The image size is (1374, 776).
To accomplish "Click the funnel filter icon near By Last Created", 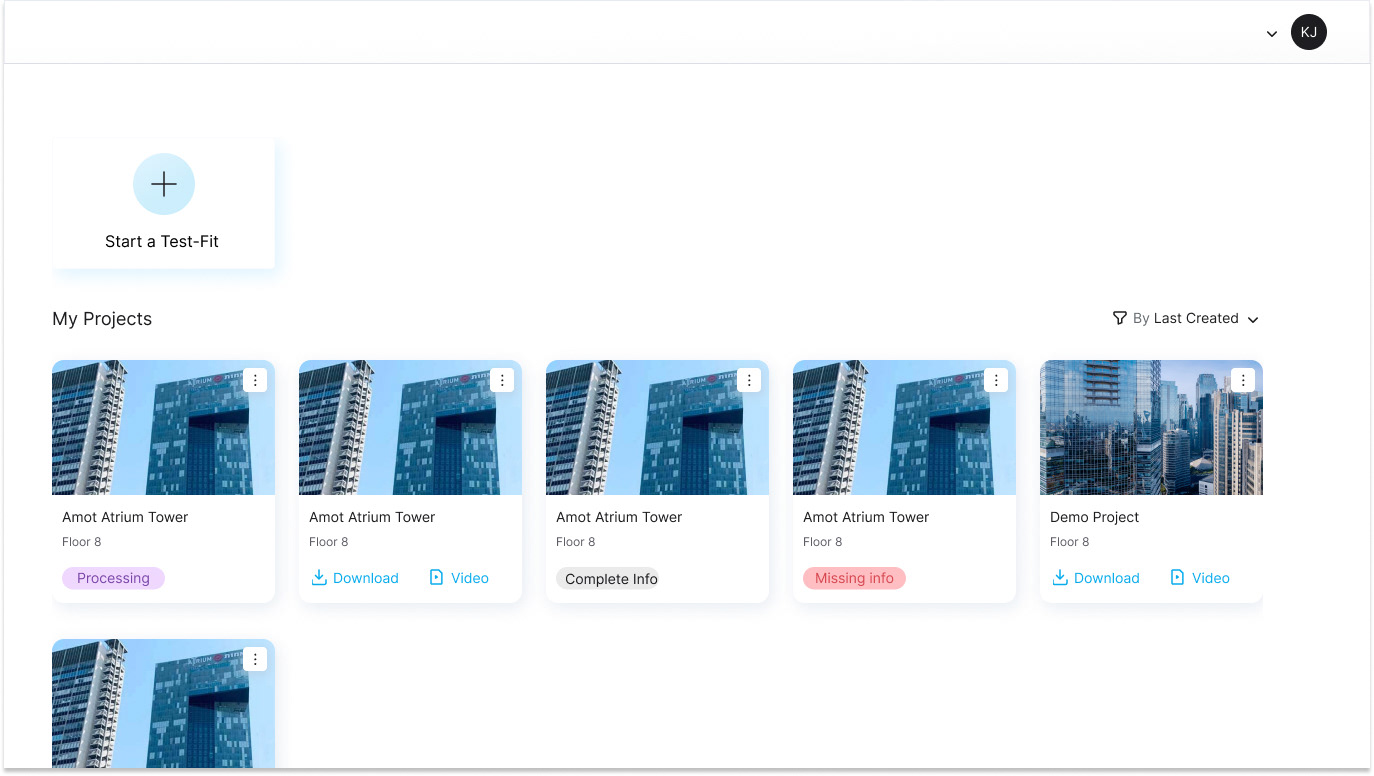I will point(1120,318).
